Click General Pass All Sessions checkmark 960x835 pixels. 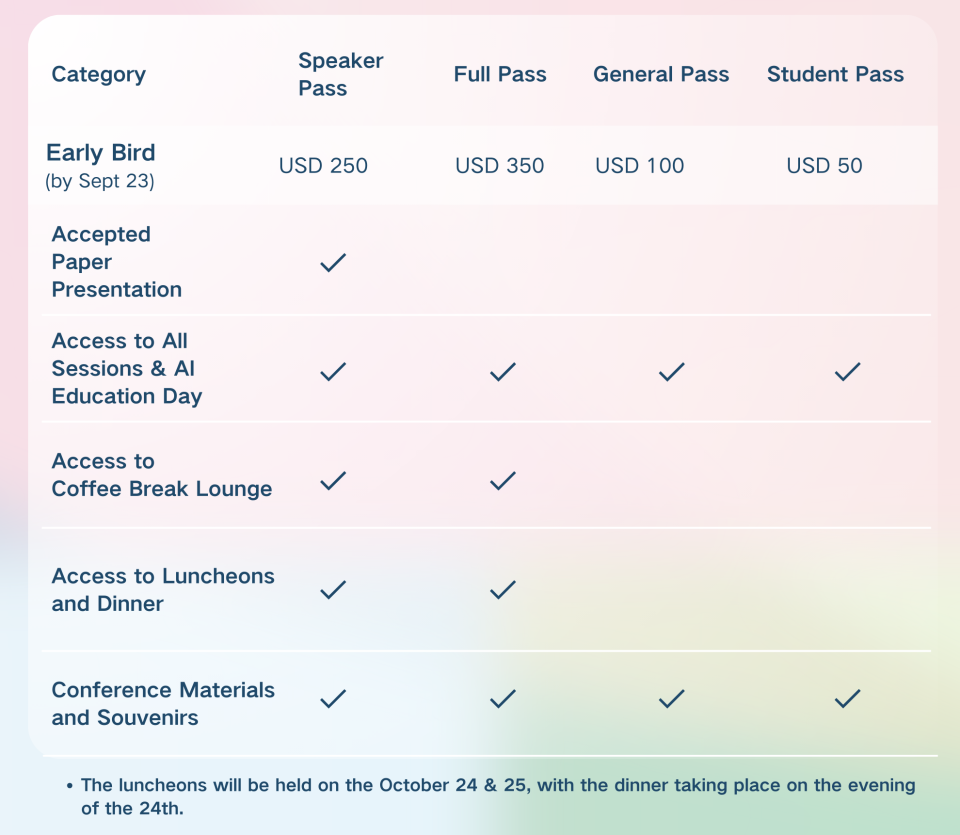pyautogui.click(x=672, y=372)
